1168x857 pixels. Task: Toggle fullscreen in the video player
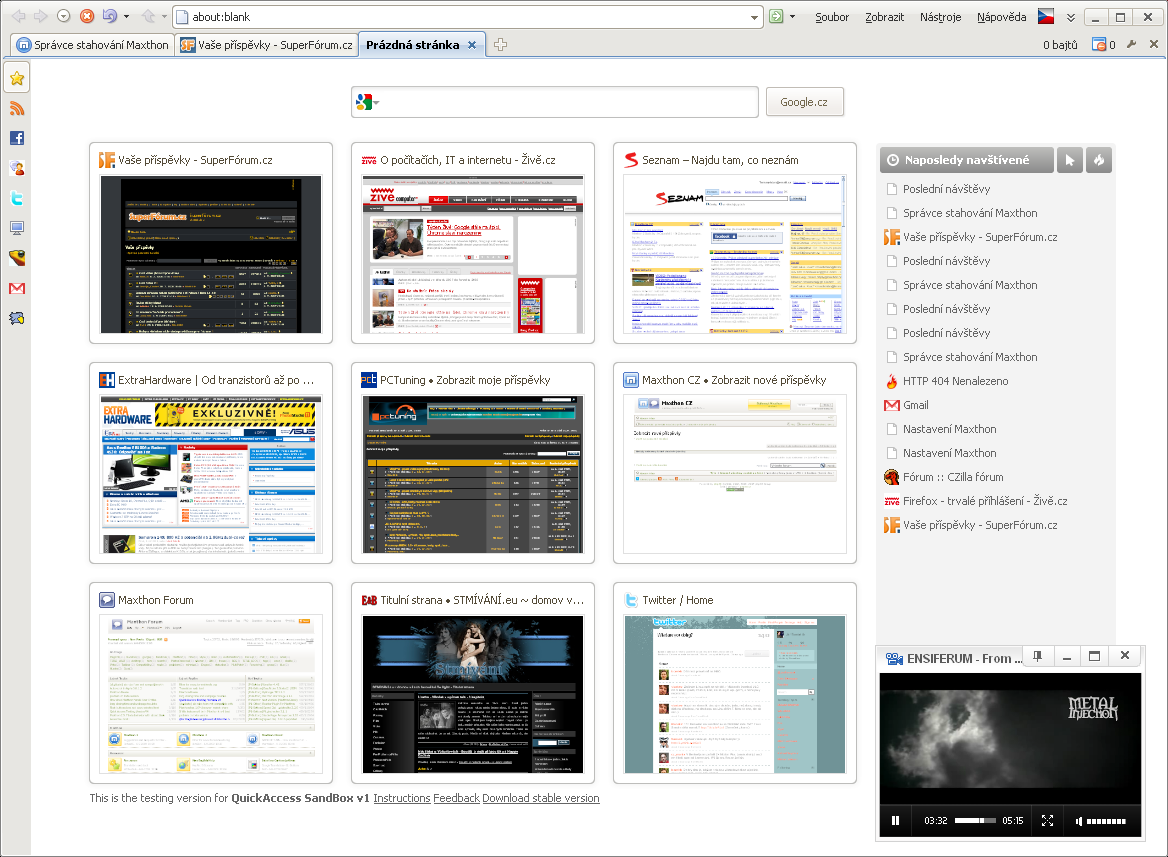coord(1048,821)
